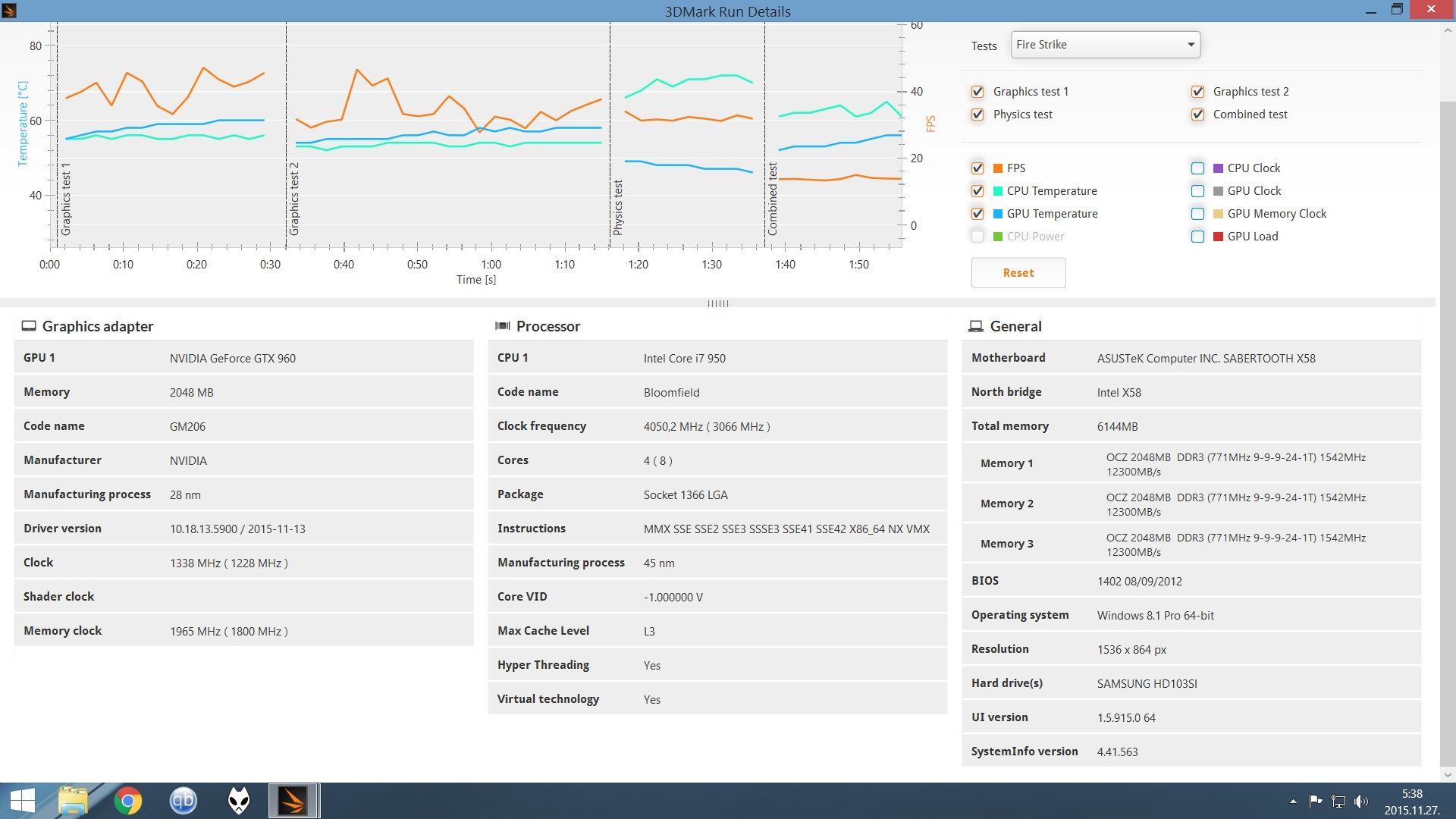Select the memory clock 1965 MHz value
1456x819 pixels.
coord(229,632)
